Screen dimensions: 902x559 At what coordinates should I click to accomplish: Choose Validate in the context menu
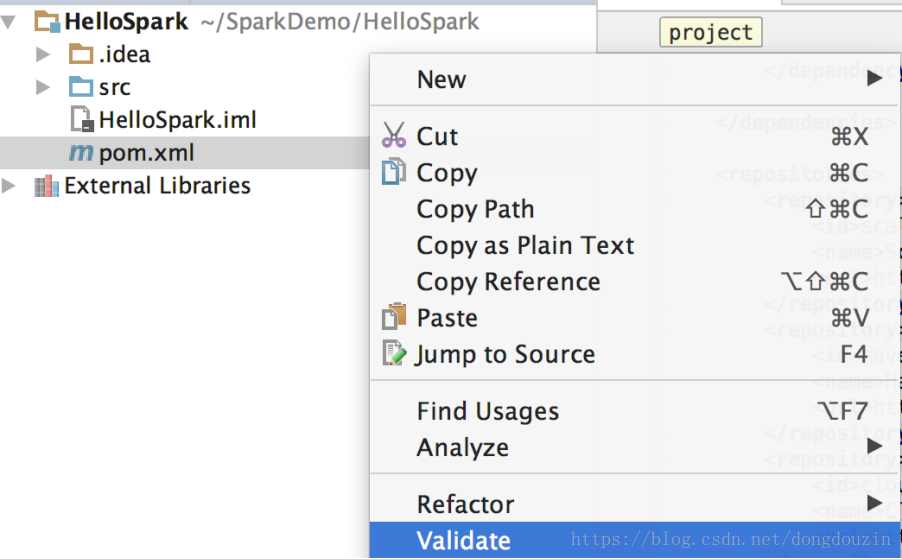[x=634, y=540]
